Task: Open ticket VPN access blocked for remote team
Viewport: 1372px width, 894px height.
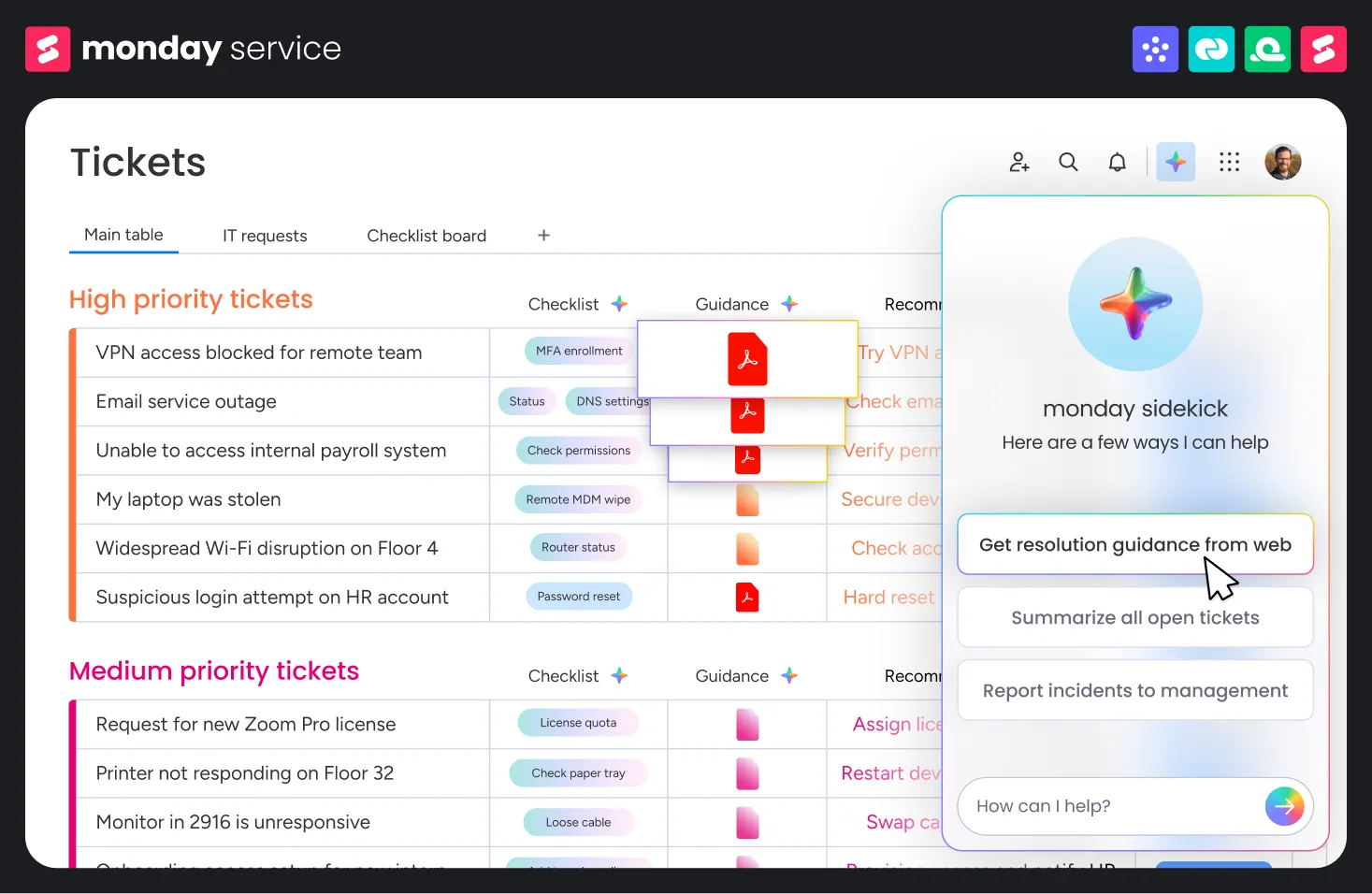Action: tap(259, 353)
